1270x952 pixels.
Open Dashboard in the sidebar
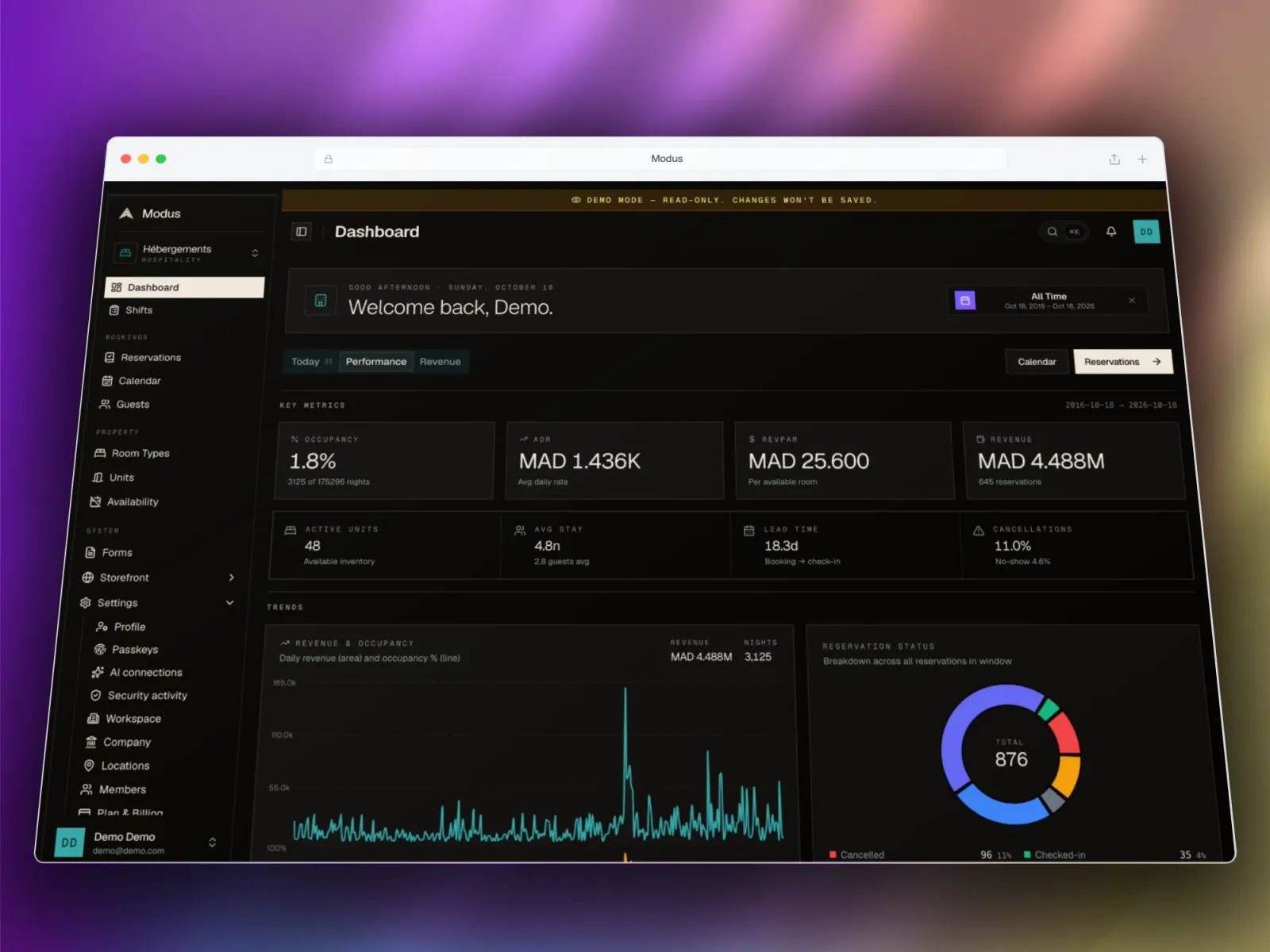(x=184, y=287)
